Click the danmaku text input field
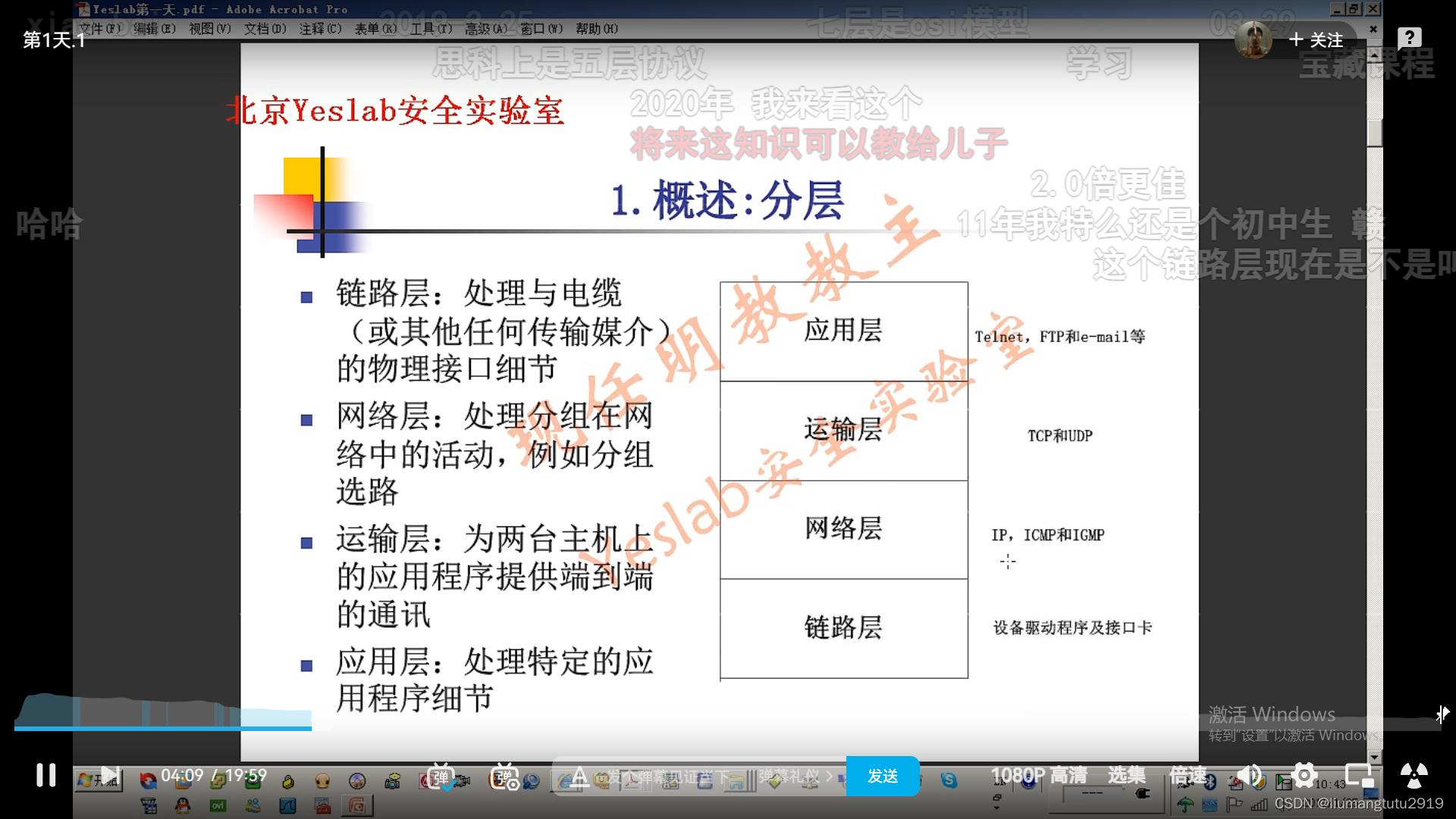The image size is (1456, 819). click(667, 777)
